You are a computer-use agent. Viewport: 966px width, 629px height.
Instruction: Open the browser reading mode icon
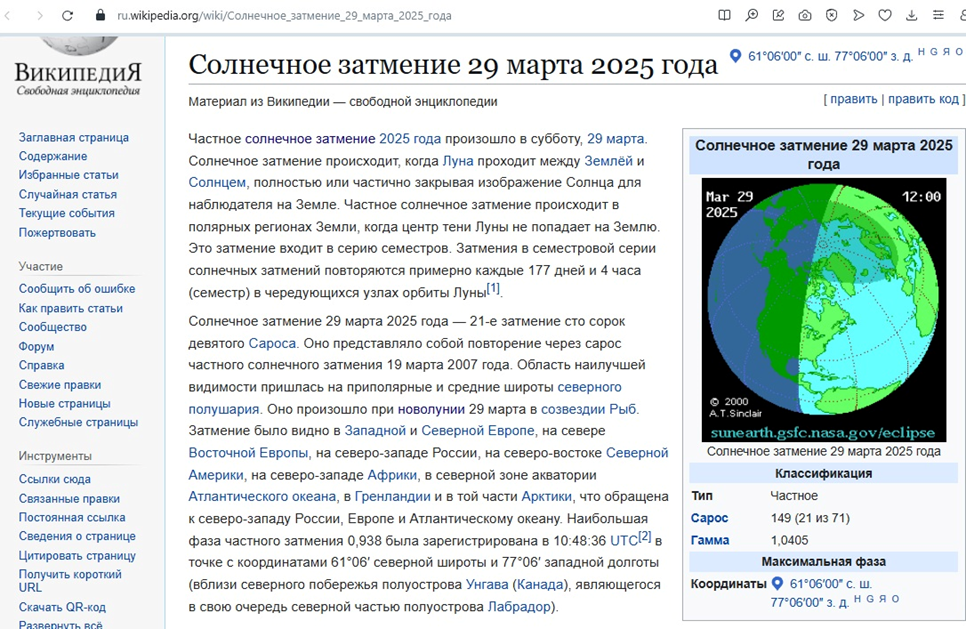click(x=724, y=15)
